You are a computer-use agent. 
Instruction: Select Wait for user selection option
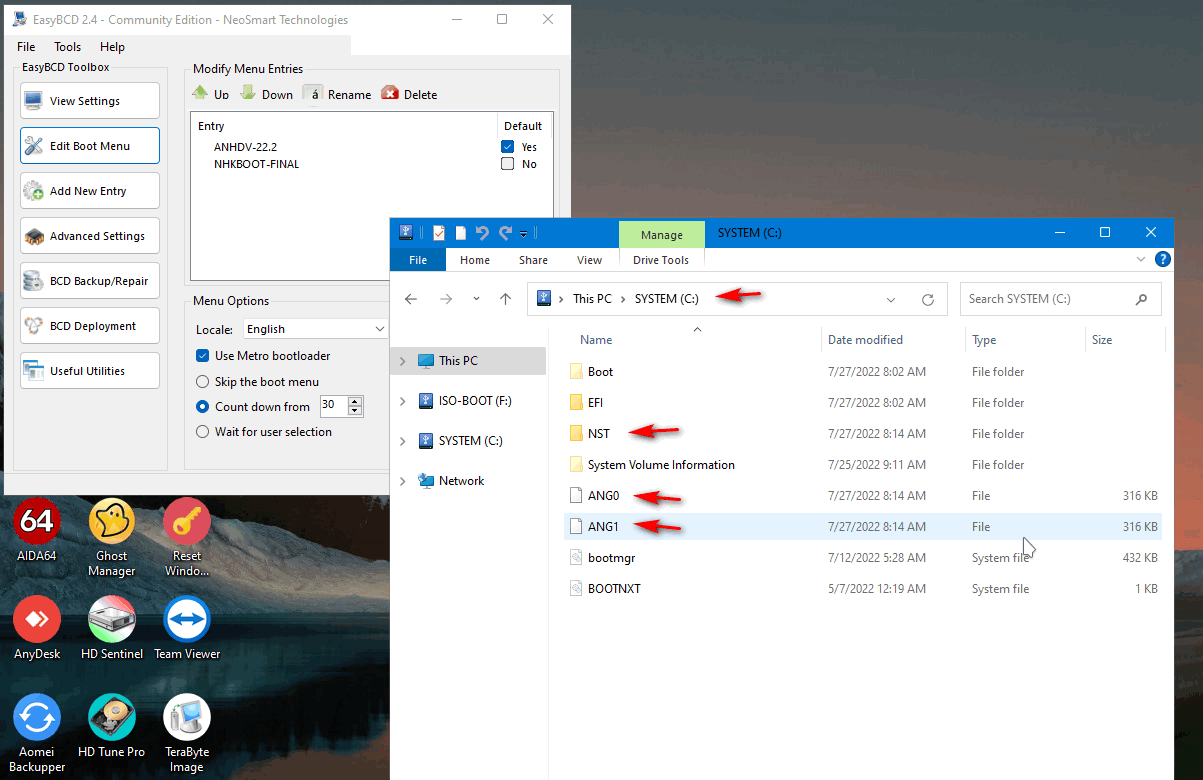(203, 432)
